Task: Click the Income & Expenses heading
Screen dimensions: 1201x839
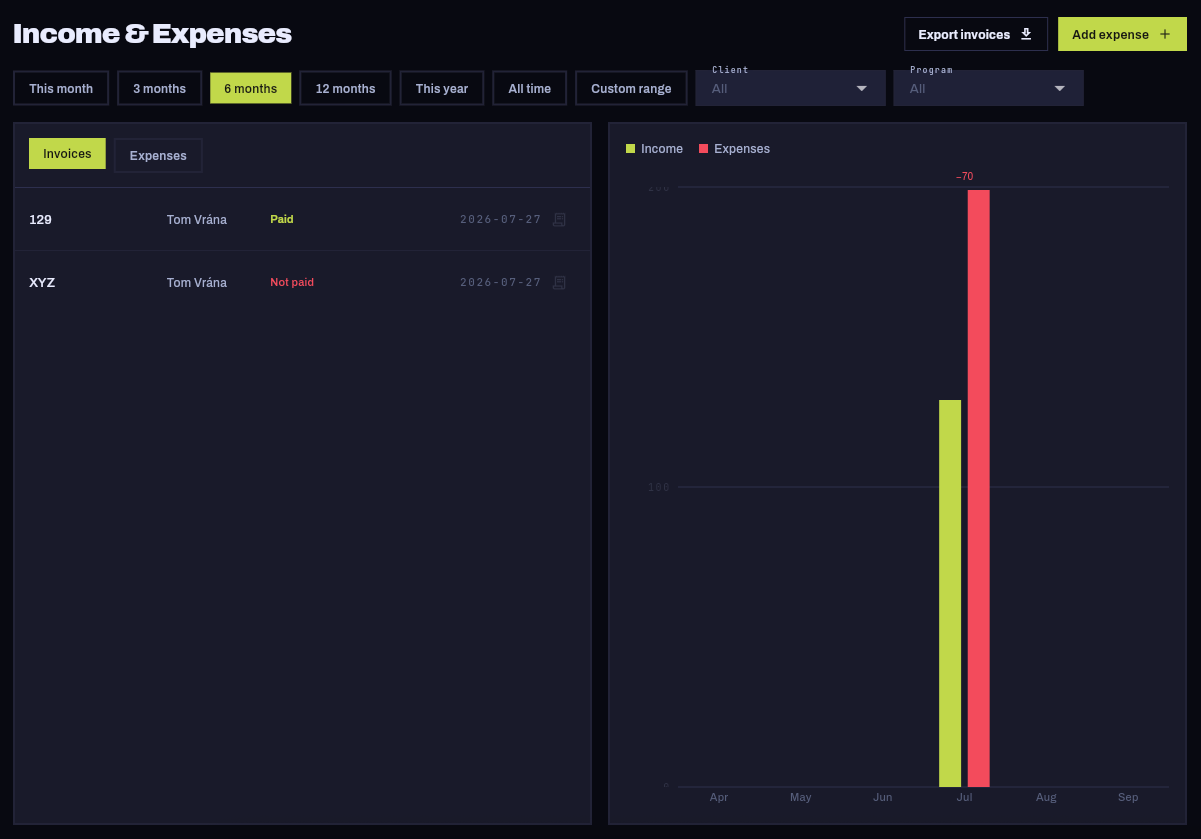Action: pyautogui.click(x=152, y=34)
